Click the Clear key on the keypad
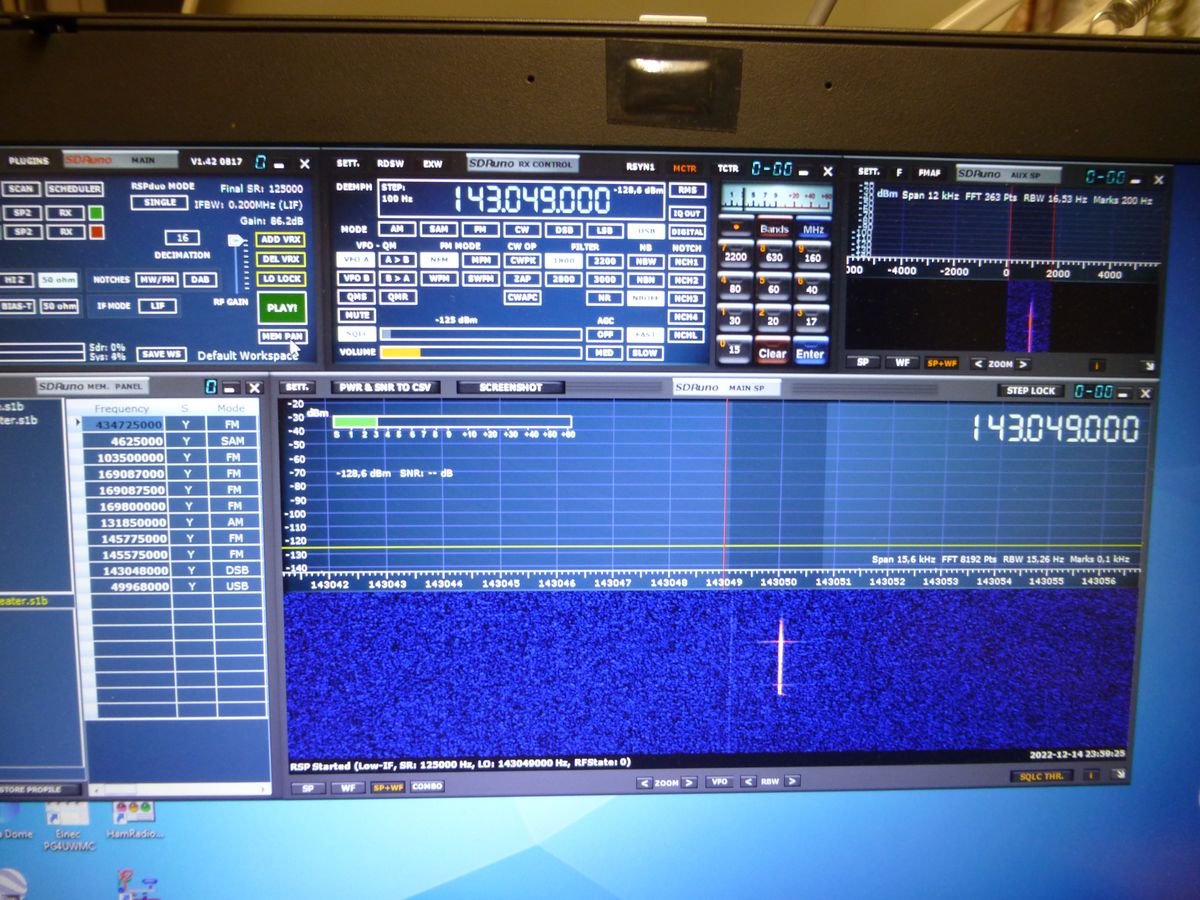The width and height of the screenshot is (1200, 900). (772, 353)
